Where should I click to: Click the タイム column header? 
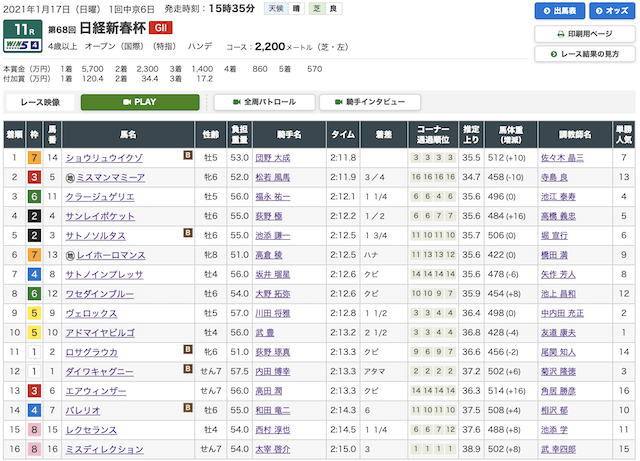343,134
